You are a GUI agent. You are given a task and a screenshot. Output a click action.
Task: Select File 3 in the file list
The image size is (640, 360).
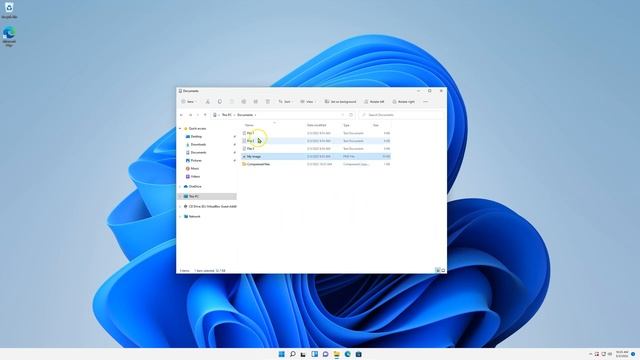tap(316, 149)
